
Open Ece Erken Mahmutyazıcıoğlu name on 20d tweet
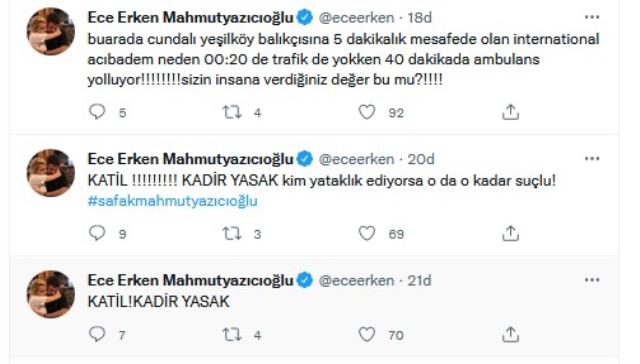(190, 159)
